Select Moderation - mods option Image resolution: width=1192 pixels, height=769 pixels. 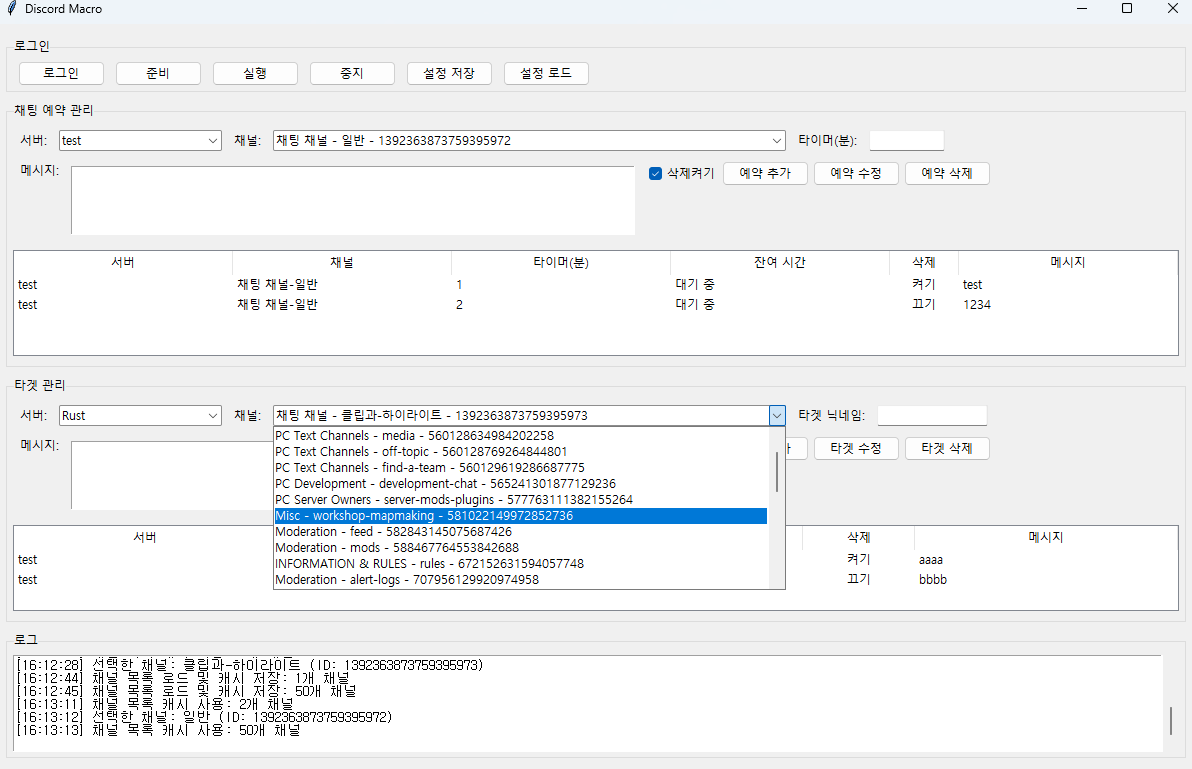(521, 547)
